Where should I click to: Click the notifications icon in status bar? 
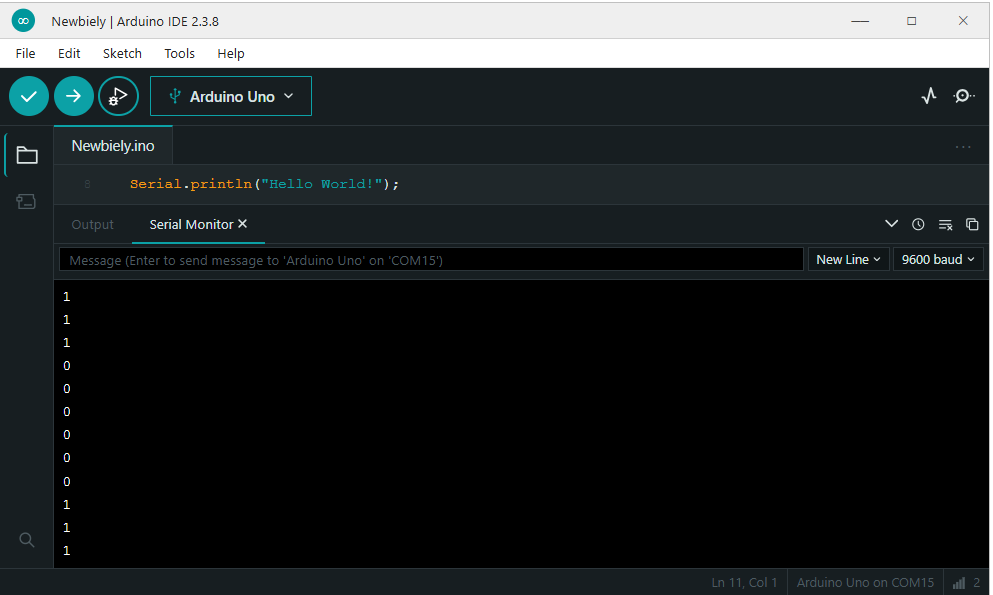point(967,582)
